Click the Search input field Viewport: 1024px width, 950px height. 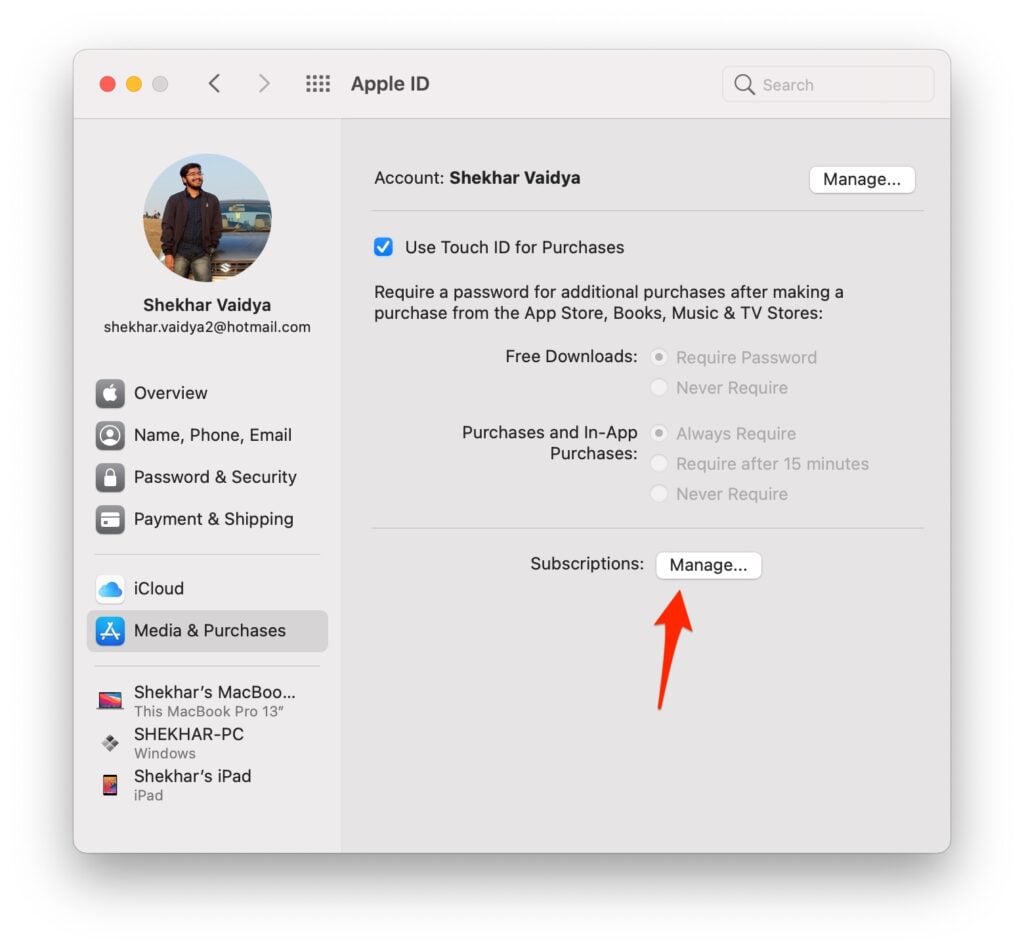tap(827, 84)
